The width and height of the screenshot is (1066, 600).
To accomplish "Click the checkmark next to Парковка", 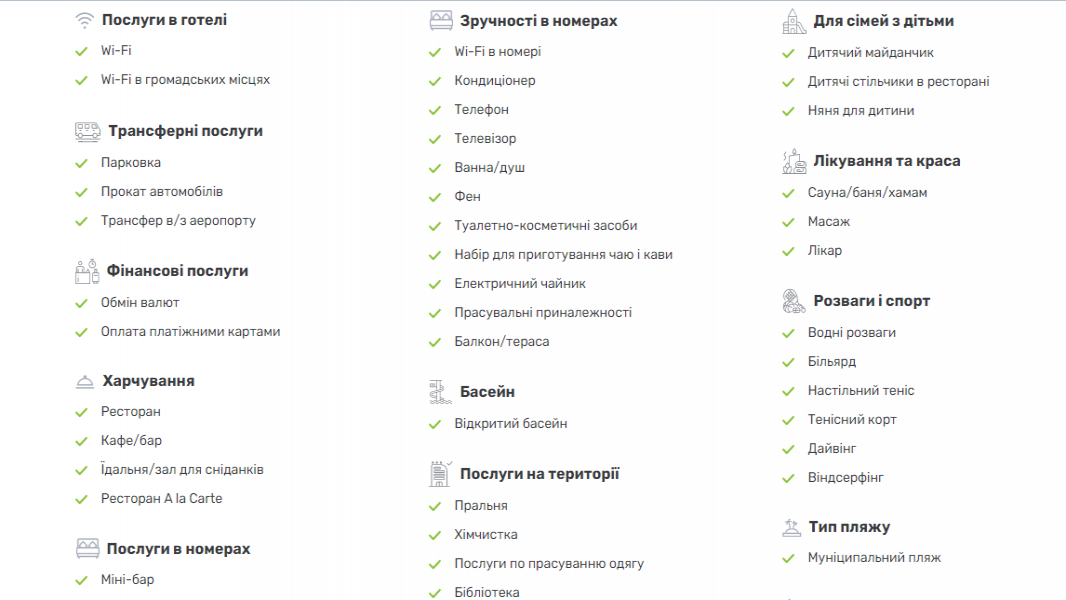I will click(82, 163).
